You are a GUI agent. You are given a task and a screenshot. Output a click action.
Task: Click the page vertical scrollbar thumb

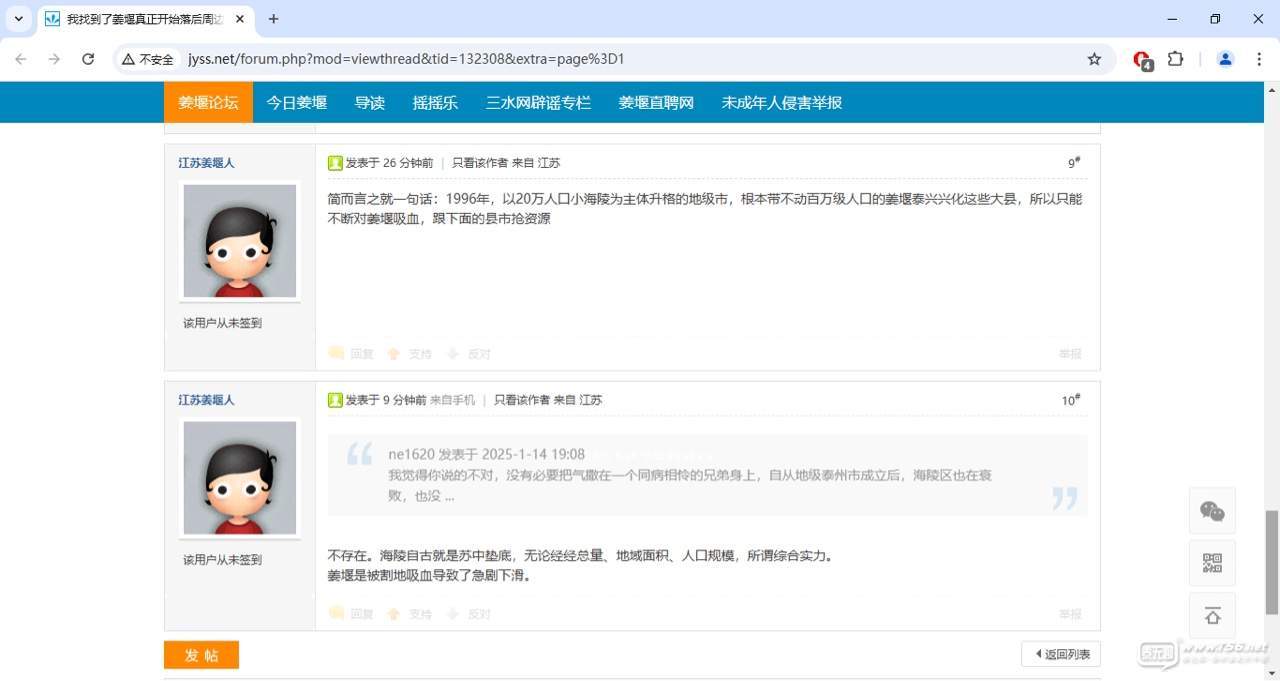point(1272,562)
